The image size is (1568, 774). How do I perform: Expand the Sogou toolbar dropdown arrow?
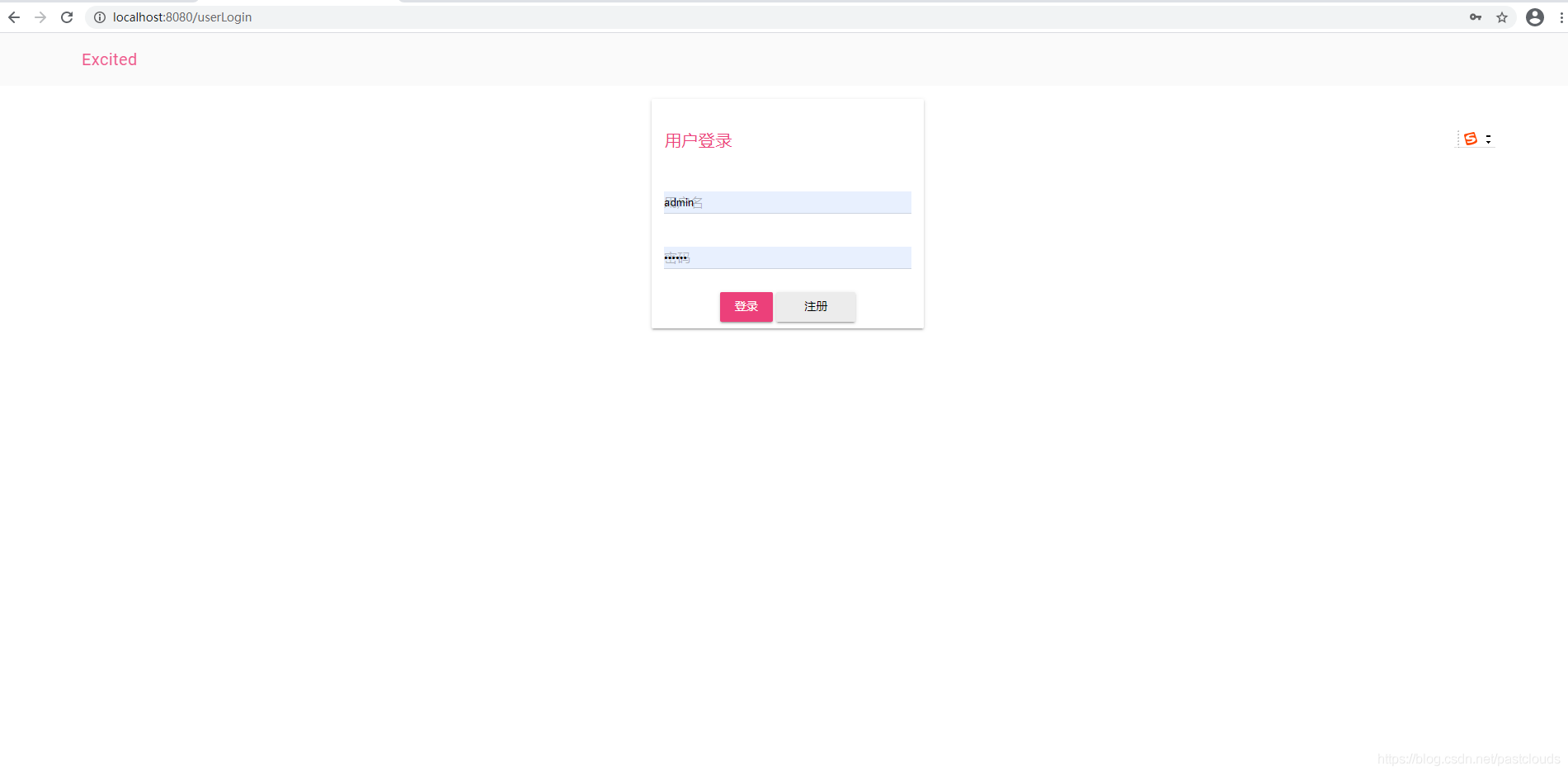[x=1489, y=139]
